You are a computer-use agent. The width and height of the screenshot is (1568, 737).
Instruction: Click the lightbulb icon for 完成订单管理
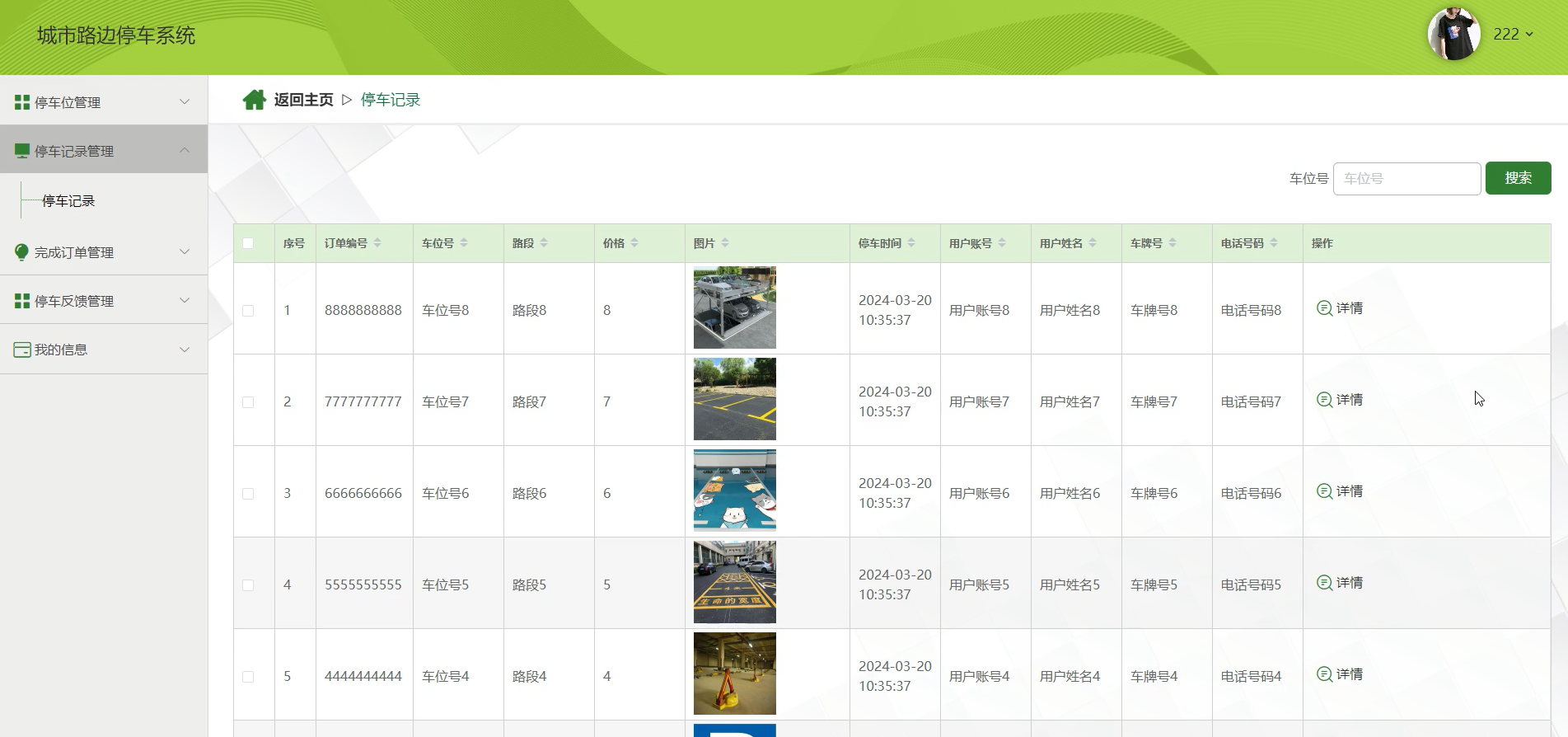click(x=22, y=252)
